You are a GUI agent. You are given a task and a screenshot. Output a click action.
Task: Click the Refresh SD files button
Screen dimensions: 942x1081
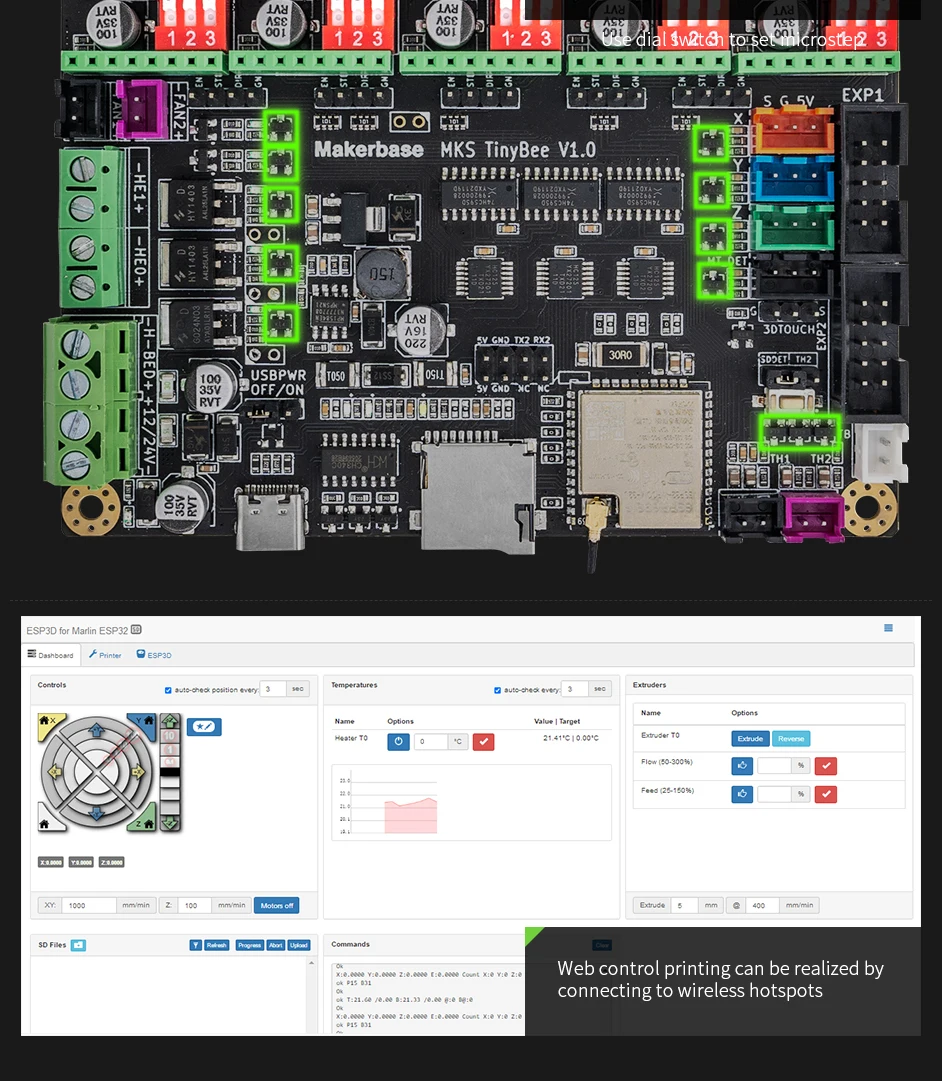click(217, 945)
